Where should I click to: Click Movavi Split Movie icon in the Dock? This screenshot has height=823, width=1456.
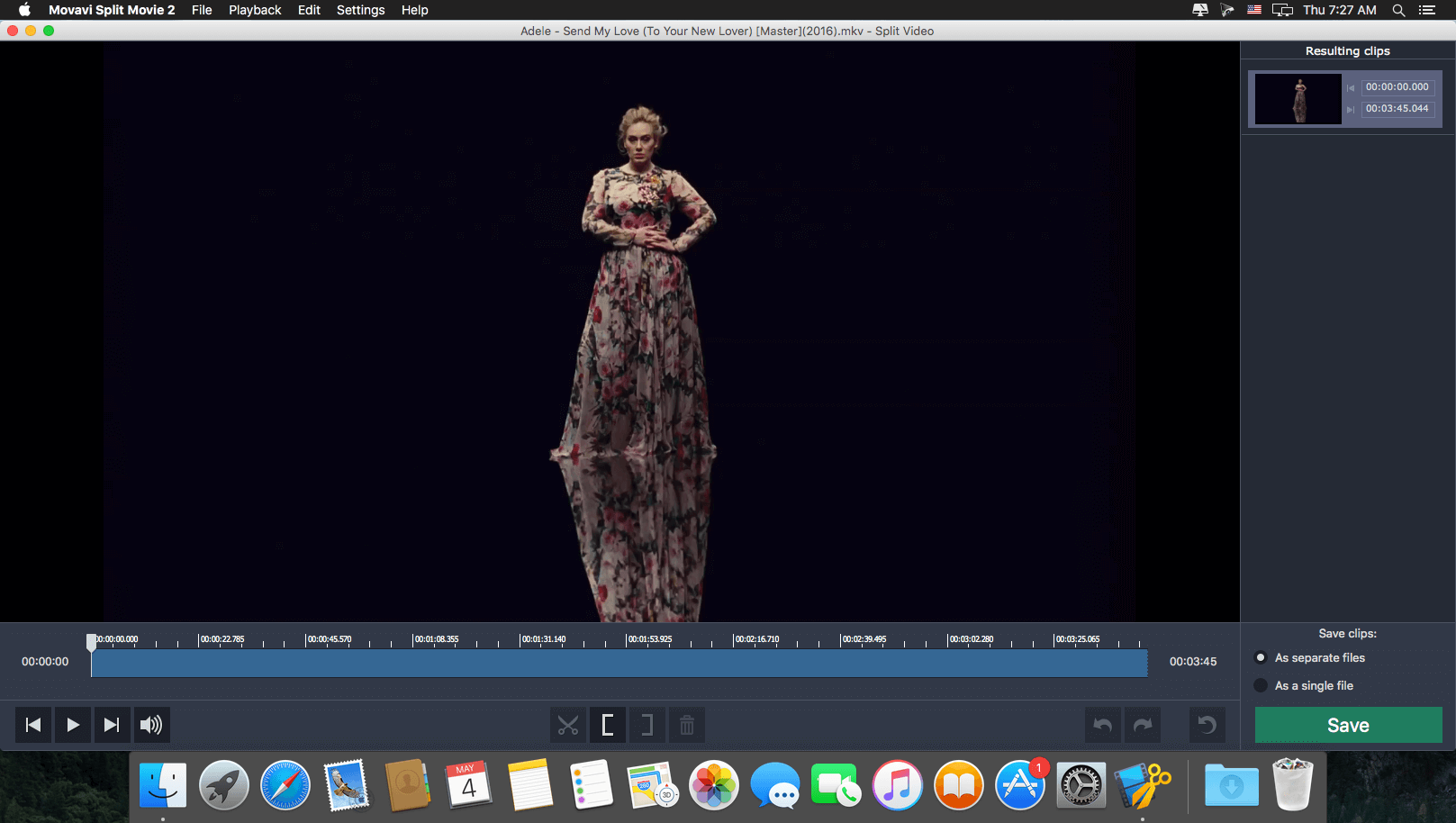click(1143, 785)
